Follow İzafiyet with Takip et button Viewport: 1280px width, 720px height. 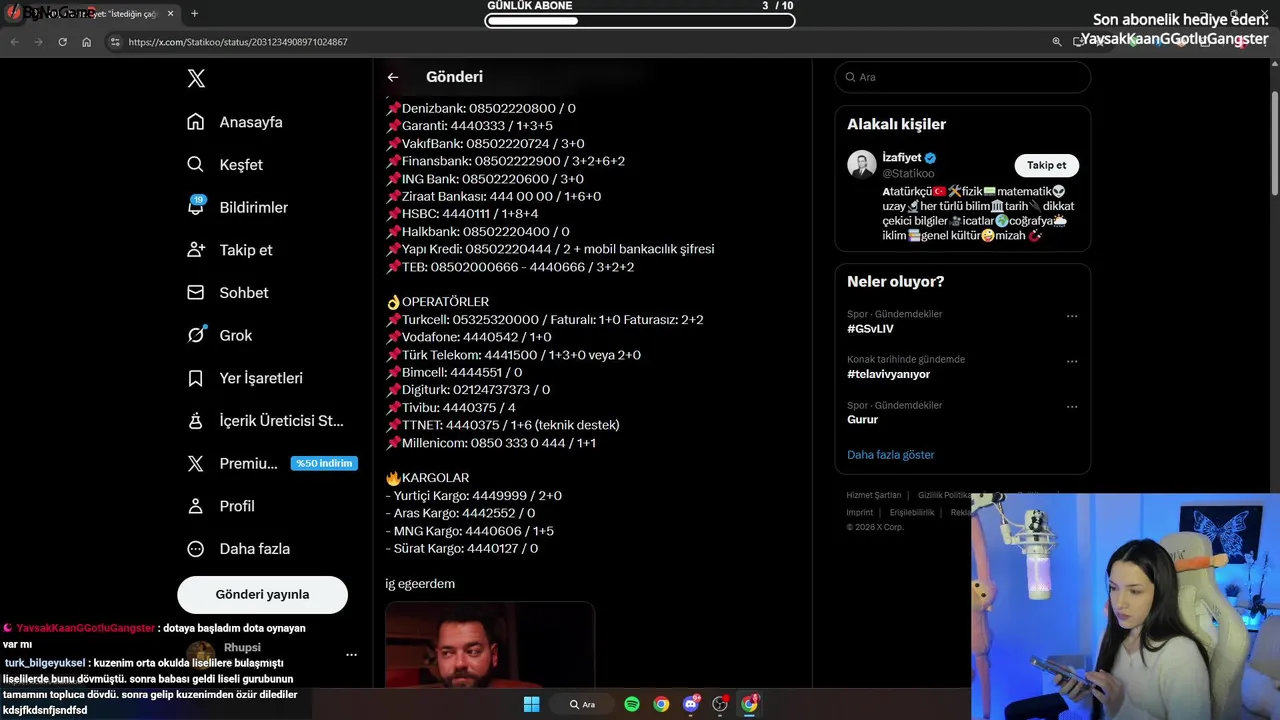[1046, 165]
